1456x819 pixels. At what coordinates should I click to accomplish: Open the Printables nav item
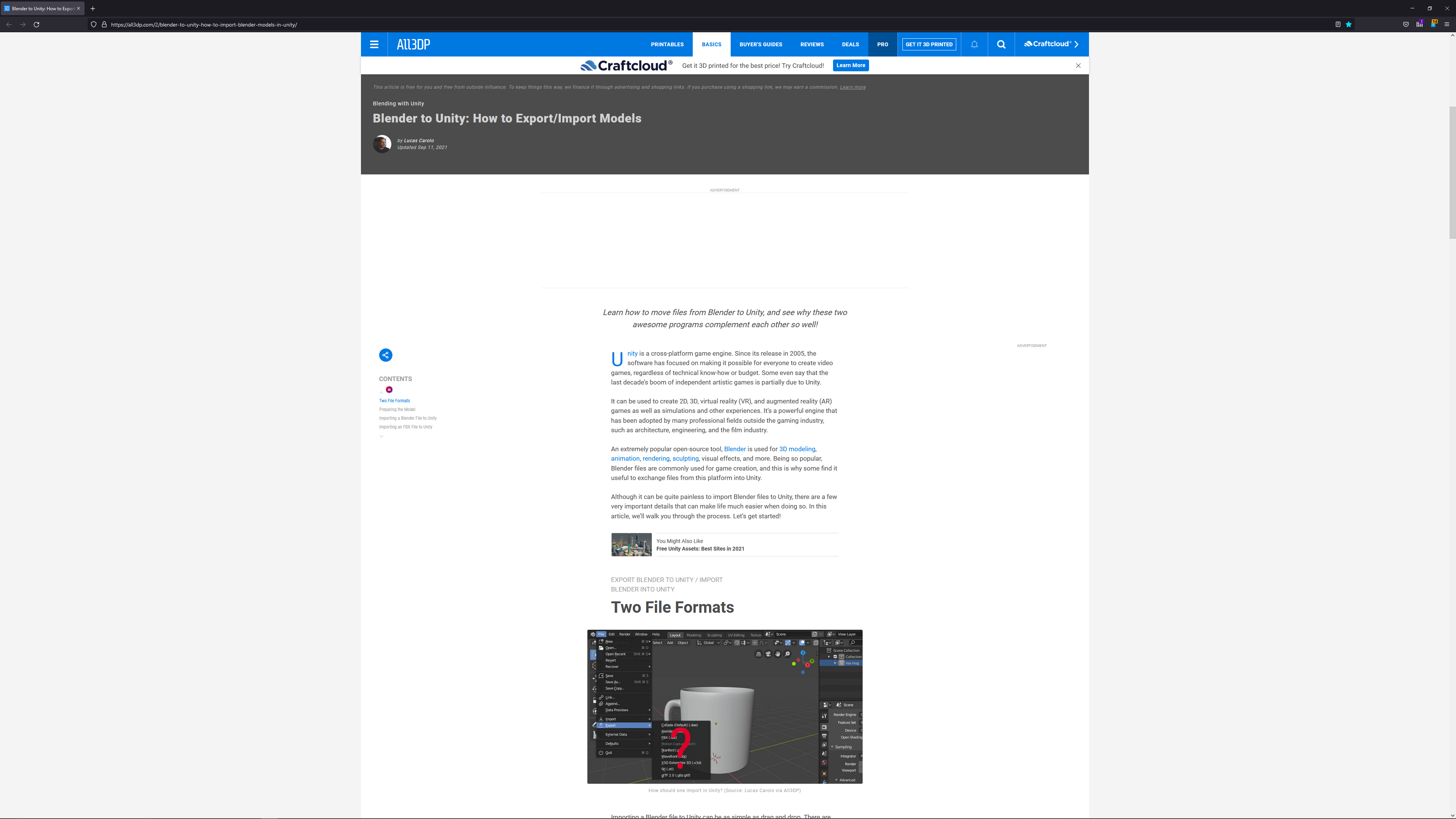pos(667,44)
